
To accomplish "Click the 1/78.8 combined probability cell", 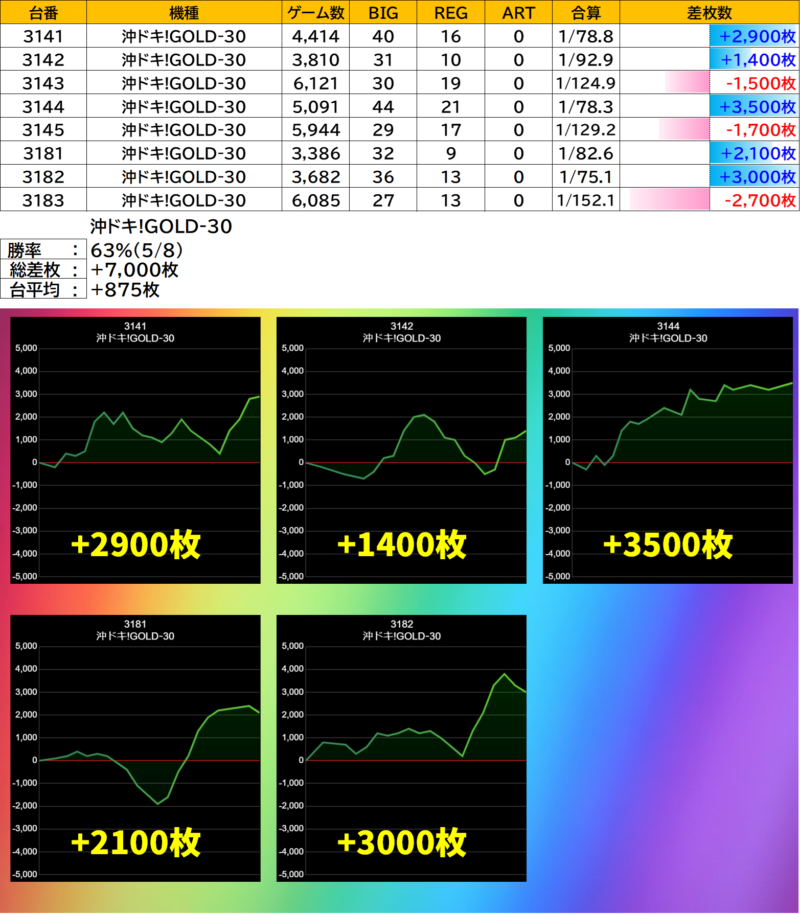I will coord(586,36).
